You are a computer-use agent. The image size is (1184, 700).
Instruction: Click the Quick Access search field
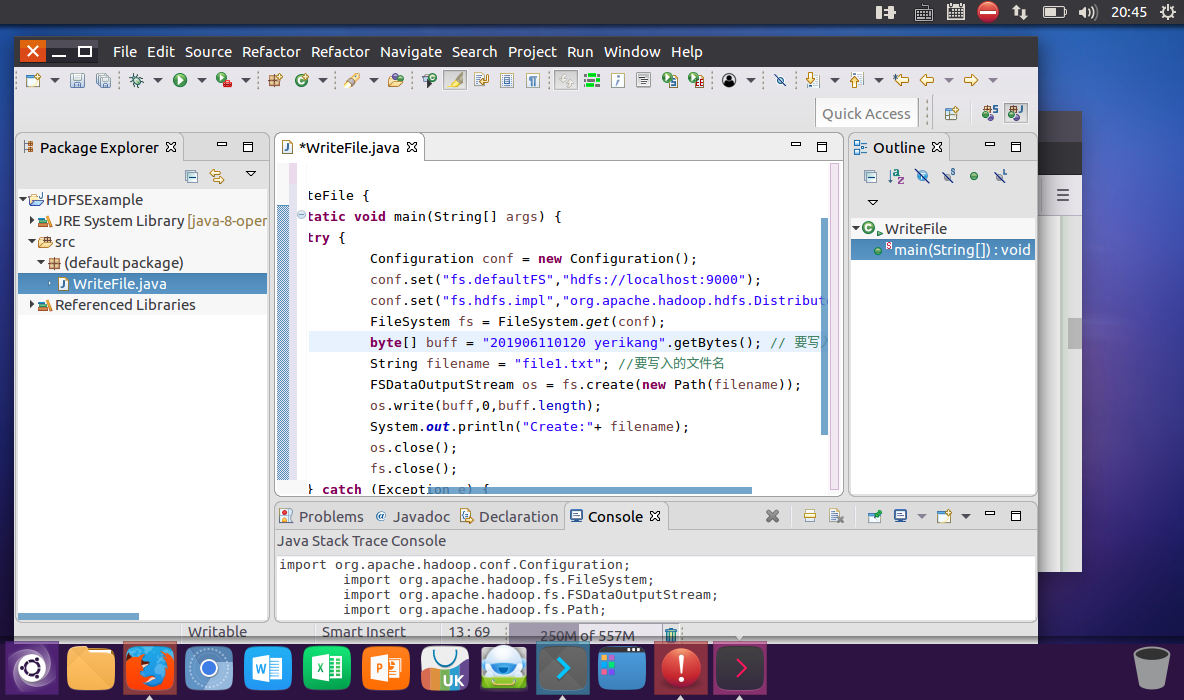tap(866, 113)
